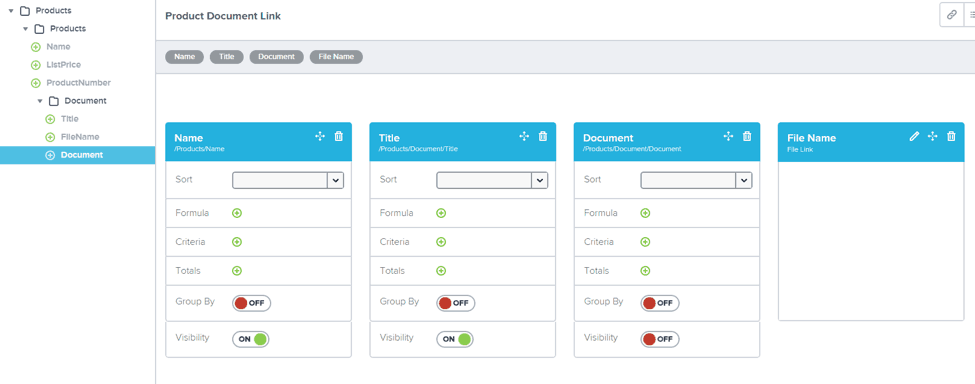Delete the Title column card
The height and width of the screenshot is (384, 975).
pyautogui.click(x=543, y=136)
